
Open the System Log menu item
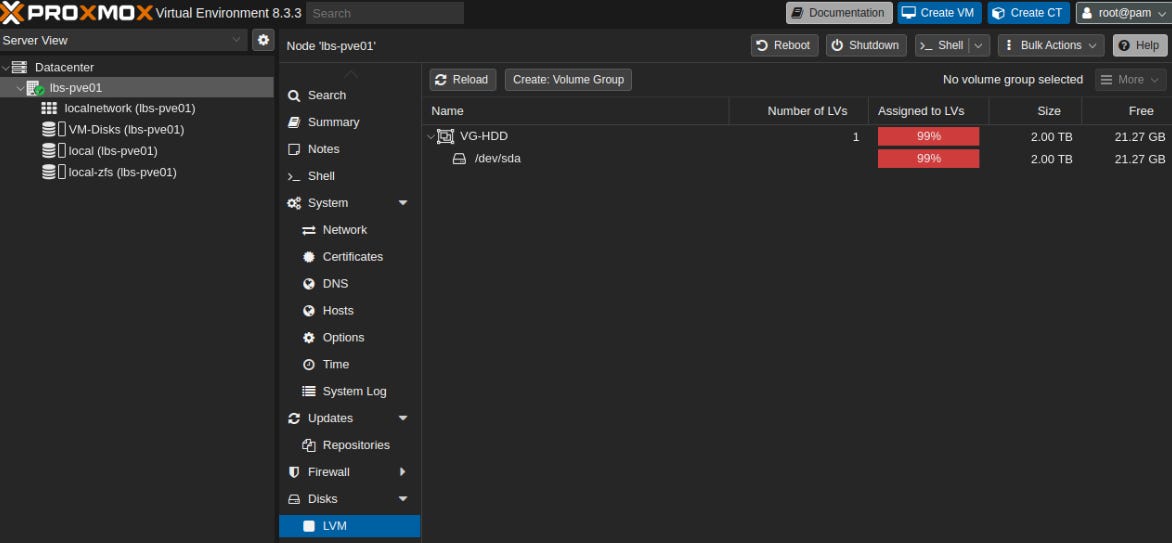(349, 391)
